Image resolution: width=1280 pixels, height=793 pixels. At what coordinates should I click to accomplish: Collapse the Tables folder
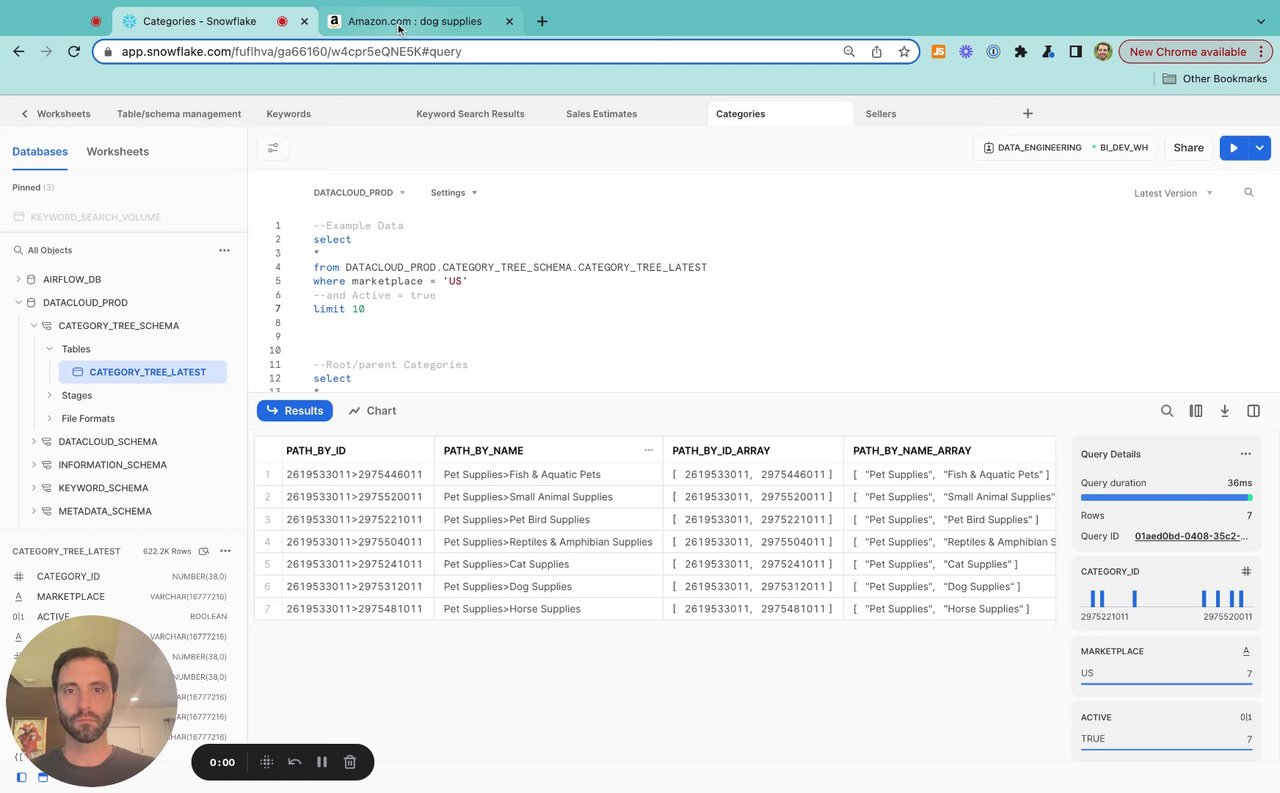(50, 349)
